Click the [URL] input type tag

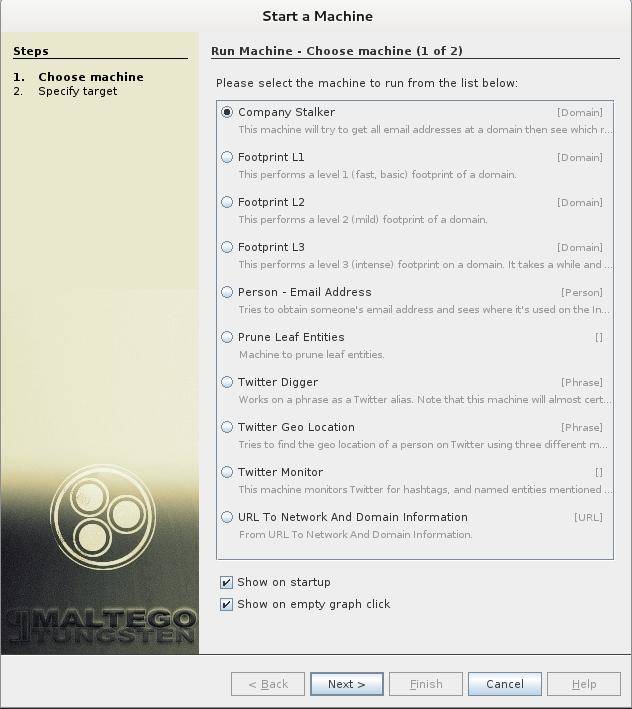pyautogui.click(x=588, y=517)
